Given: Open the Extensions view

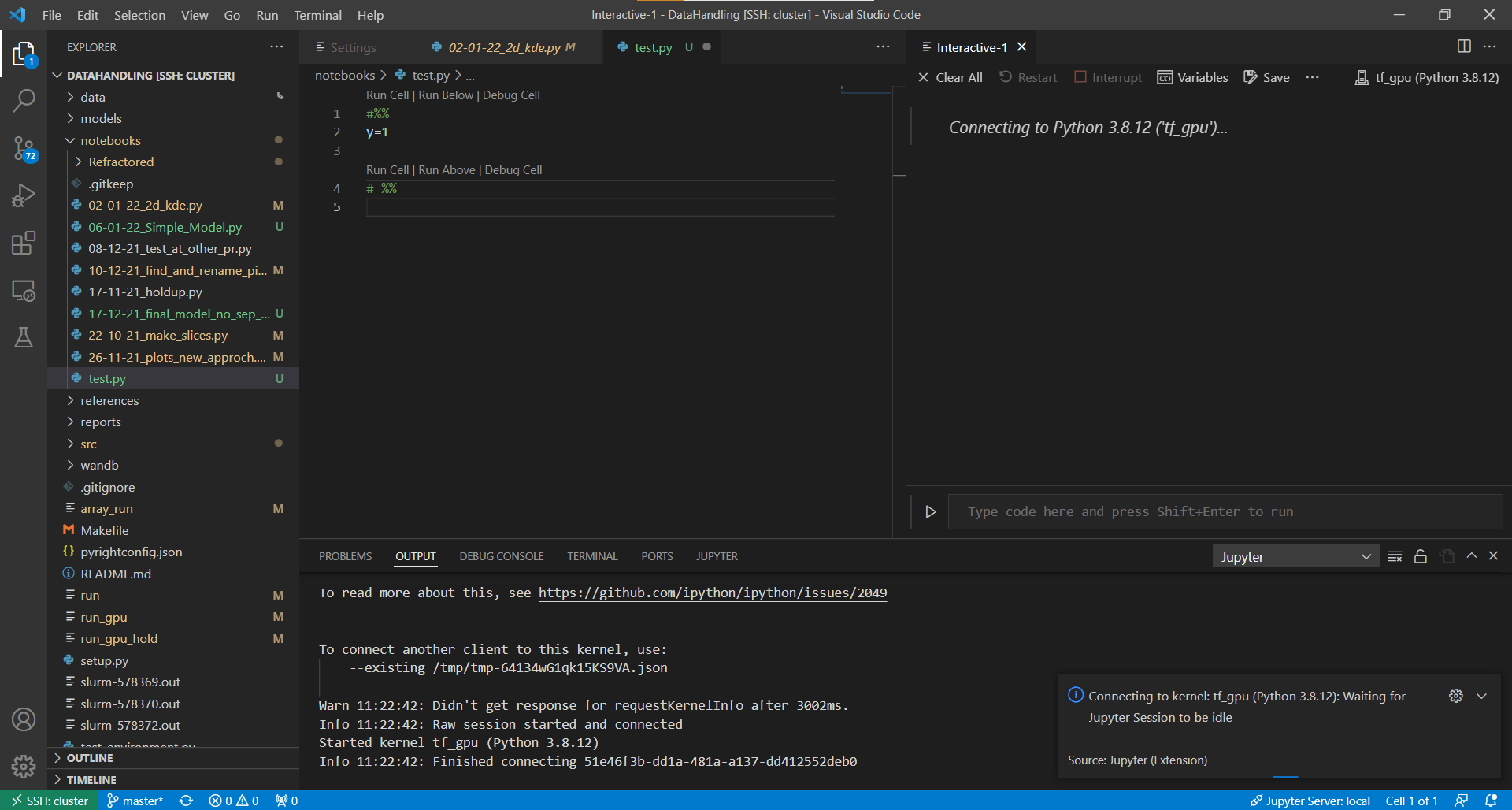Looking at the screenshot, I should point(24,243).
